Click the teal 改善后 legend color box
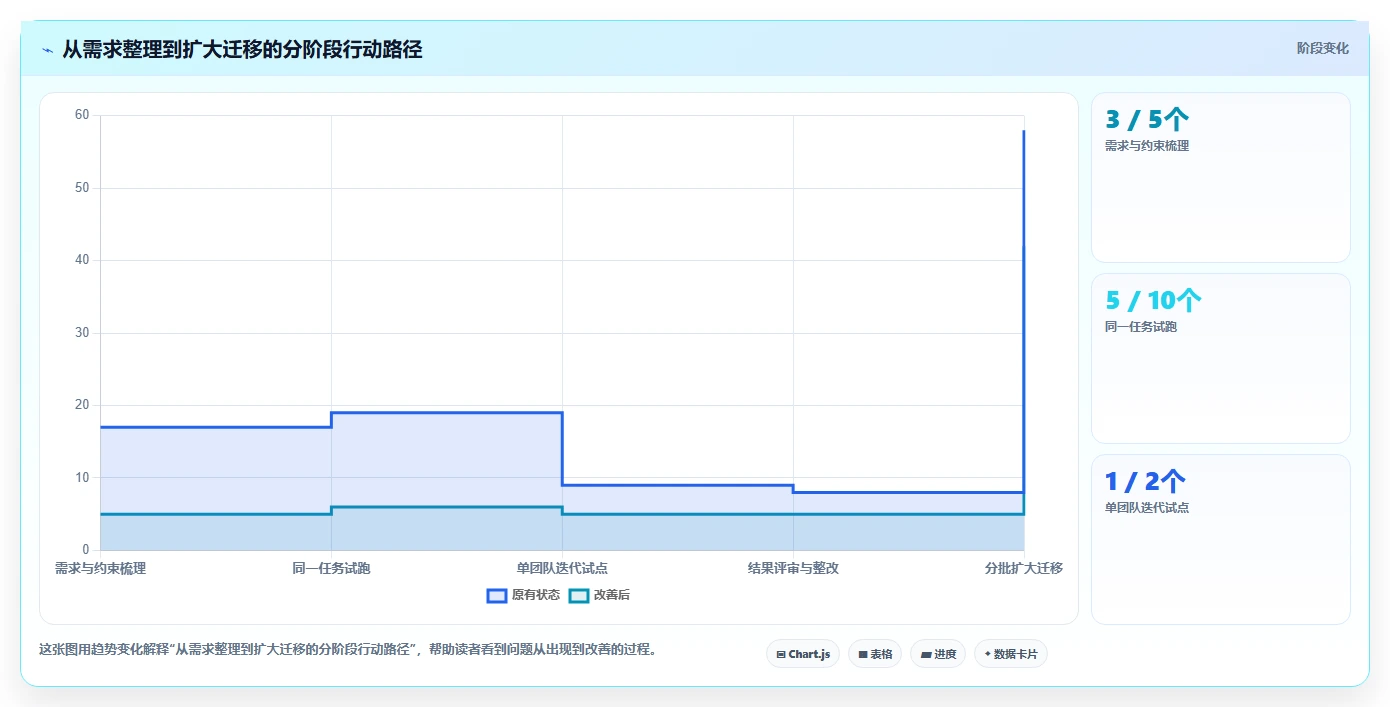 (579, 595)
